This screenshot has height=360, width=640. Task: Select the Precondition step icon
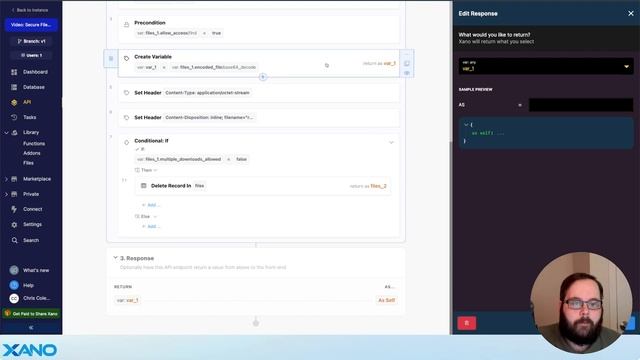coord(126,25)
